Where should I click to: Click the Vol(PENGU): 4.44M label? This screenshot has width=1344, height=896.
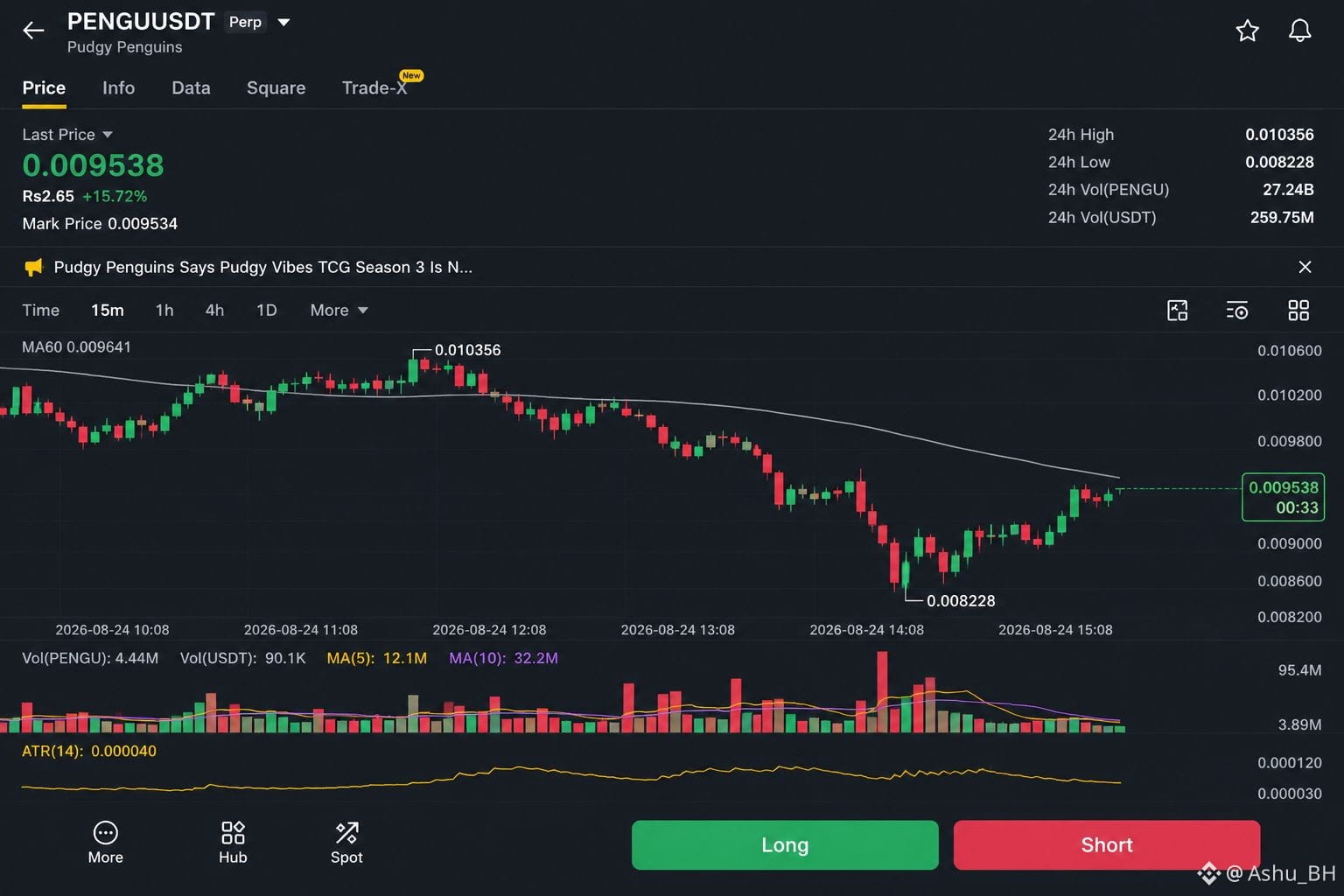(90, 658)
